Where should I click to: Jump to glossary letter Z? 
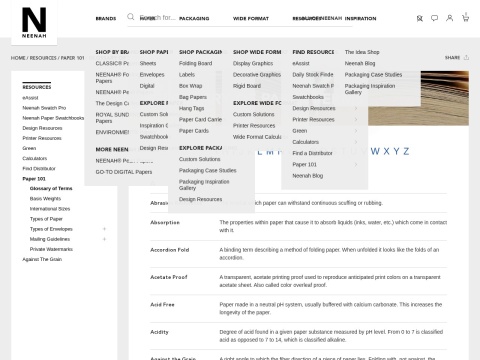tap(406, 151)
